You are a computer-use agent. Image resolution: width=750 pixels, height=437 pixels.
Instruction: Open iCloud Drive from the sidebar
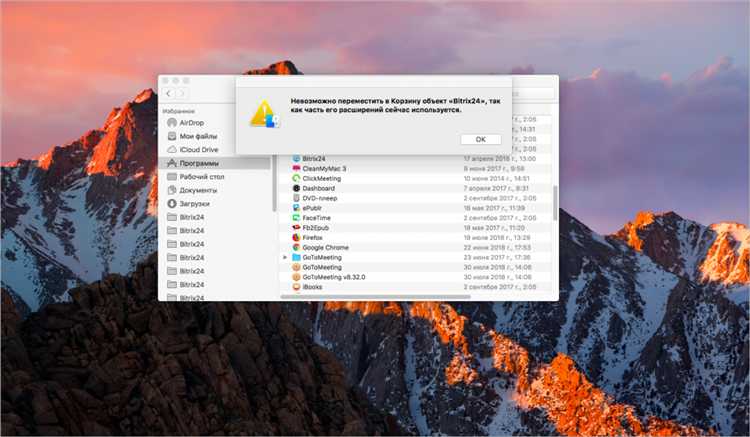tap(199, 150)
